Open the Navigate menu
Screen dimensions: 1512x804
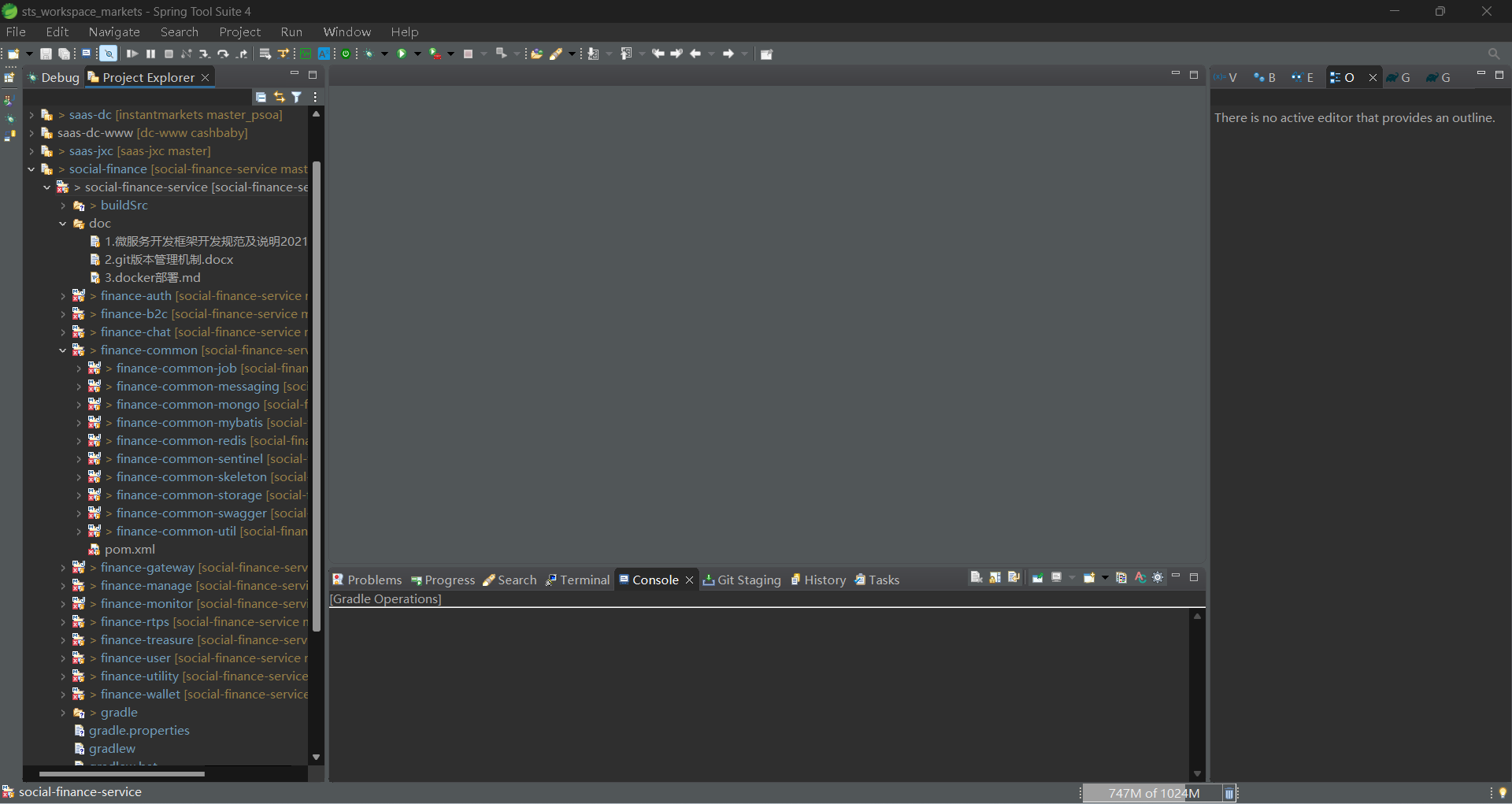[114, 31]
